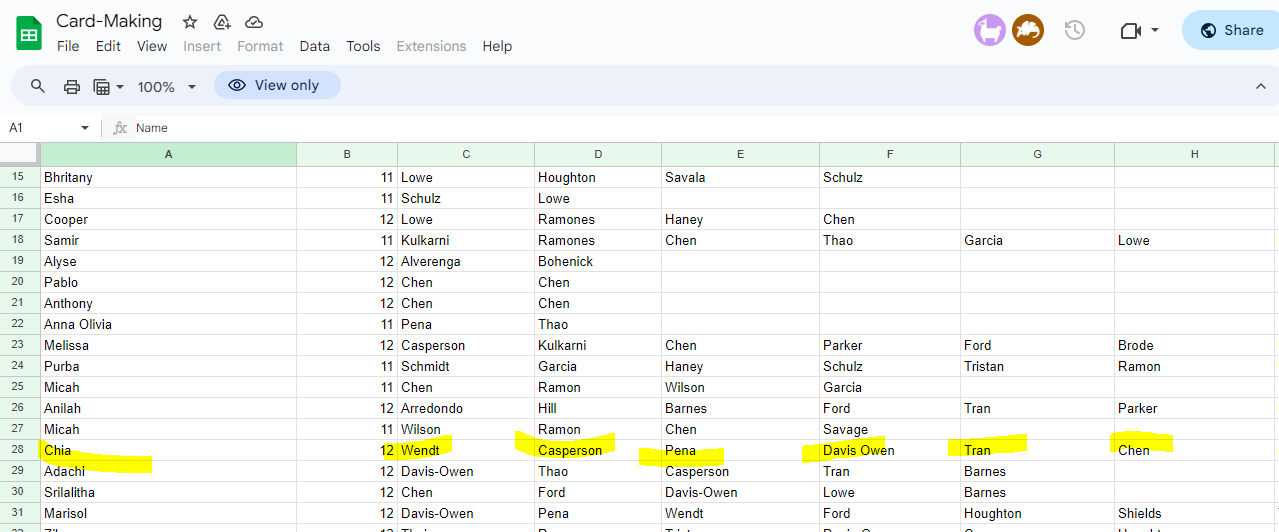Screen dimensions: 1279x532
Task: Click the purple llama collaborator avatar
Action: coord(989,30)
